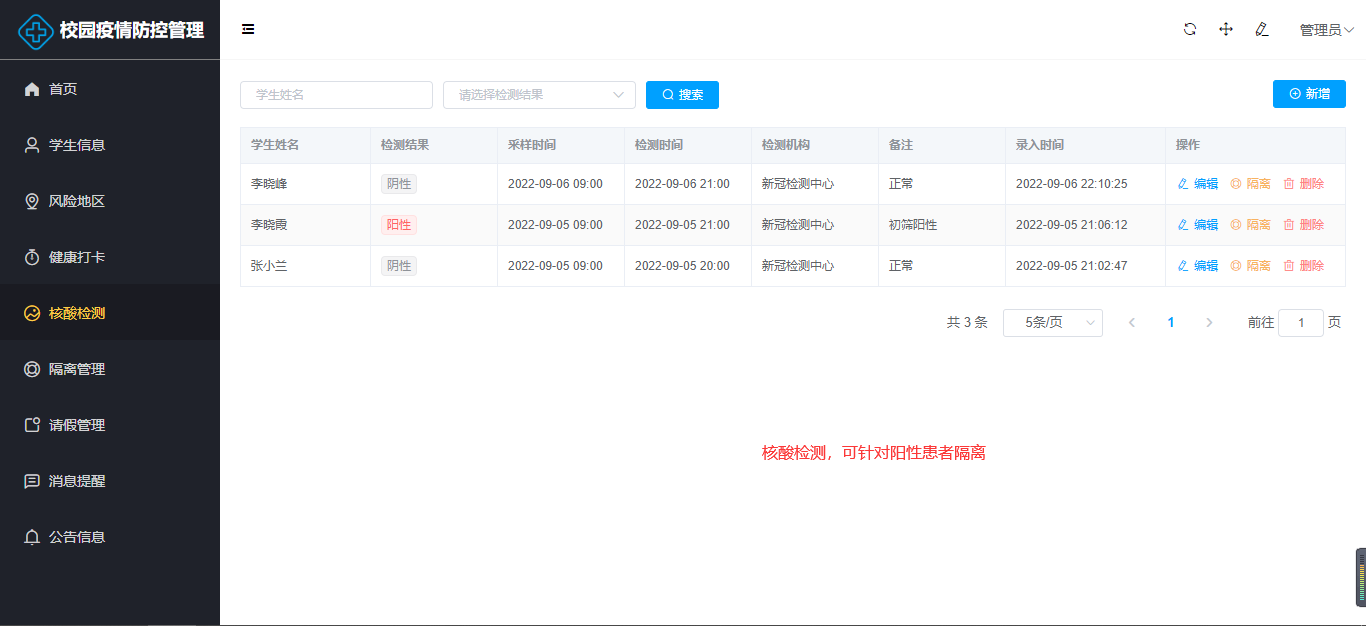The width and height of the screenshot is (1366, 626).
Task: Open 公告信息 in the sidebar
Action: pyautogui.click(x=76, y=537)
